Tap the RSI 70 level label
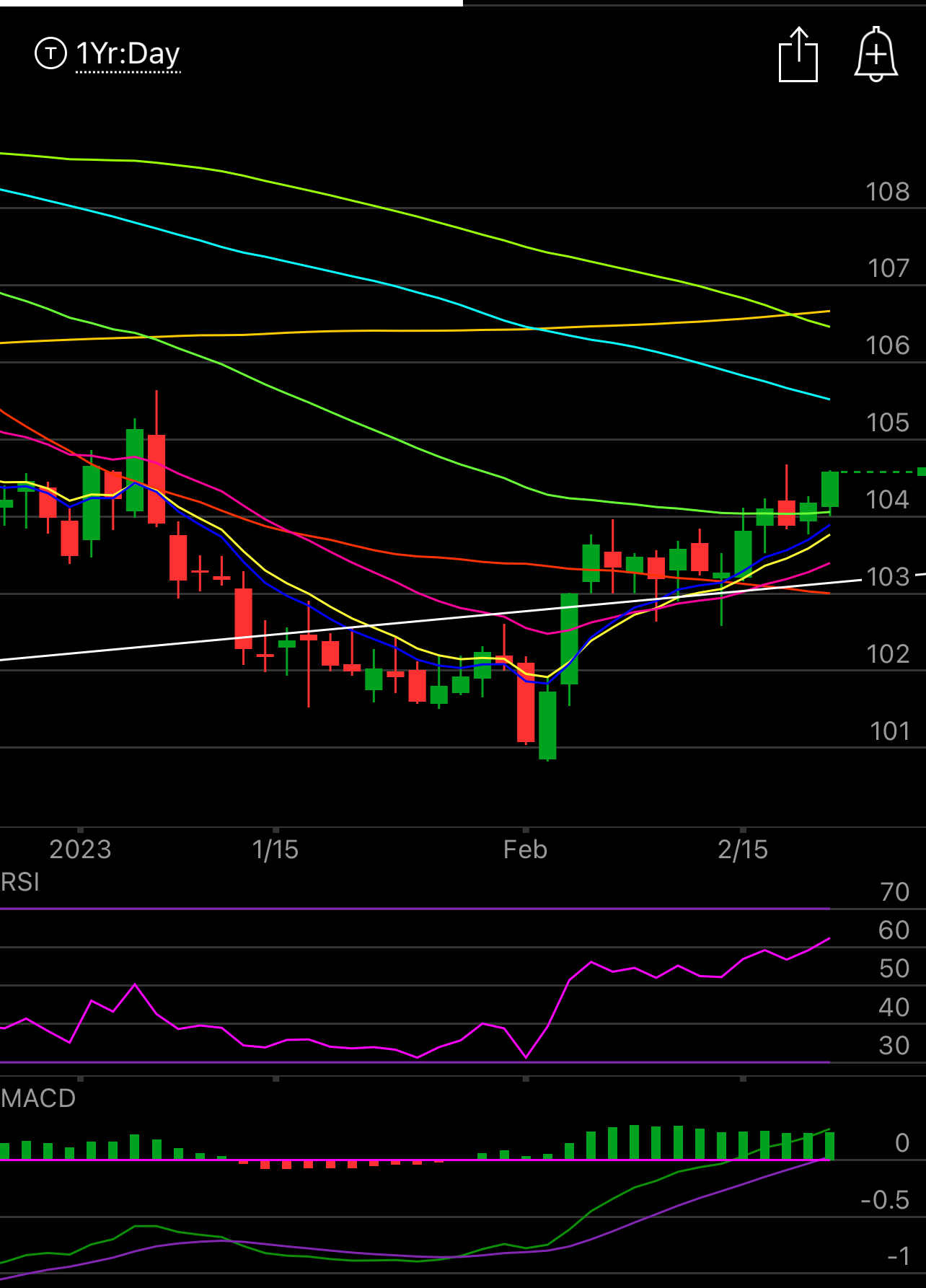The width and height of the screenshot is (926, 1288). [895, 892]
